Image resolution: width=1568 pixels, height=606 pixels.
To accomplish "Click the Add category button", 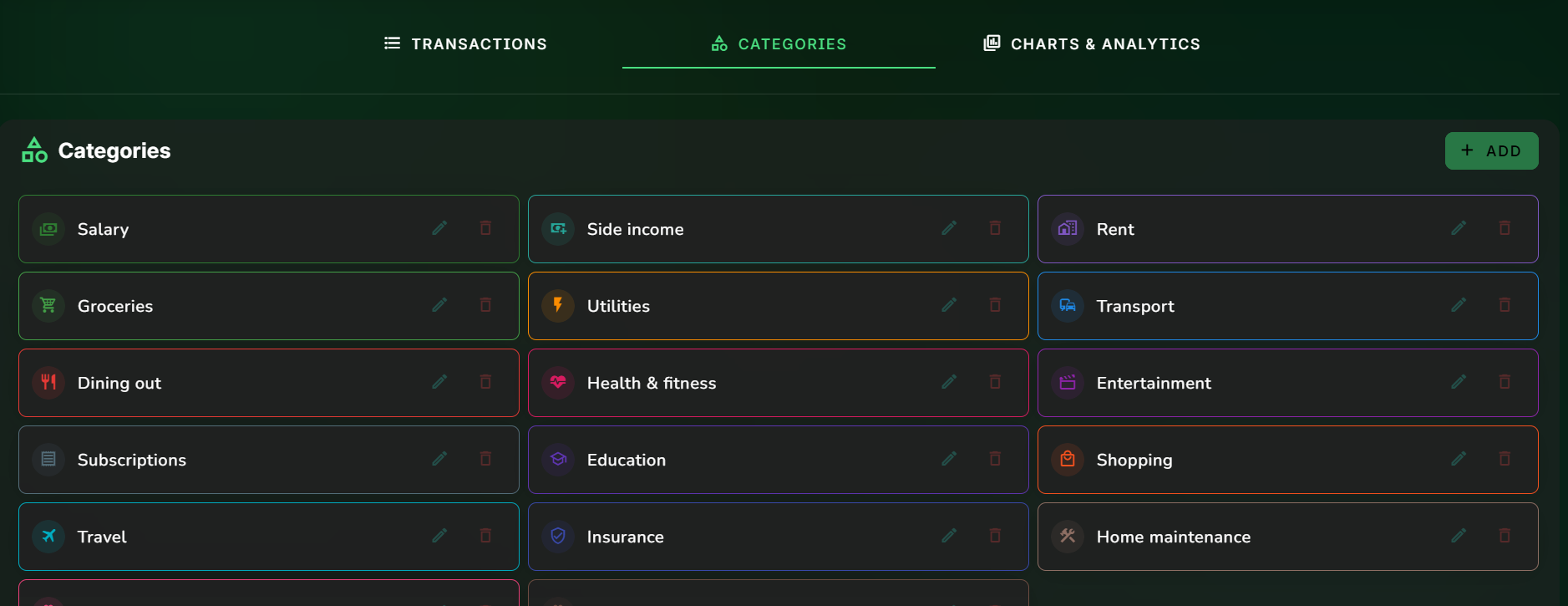I will [x=1491, y=150].
